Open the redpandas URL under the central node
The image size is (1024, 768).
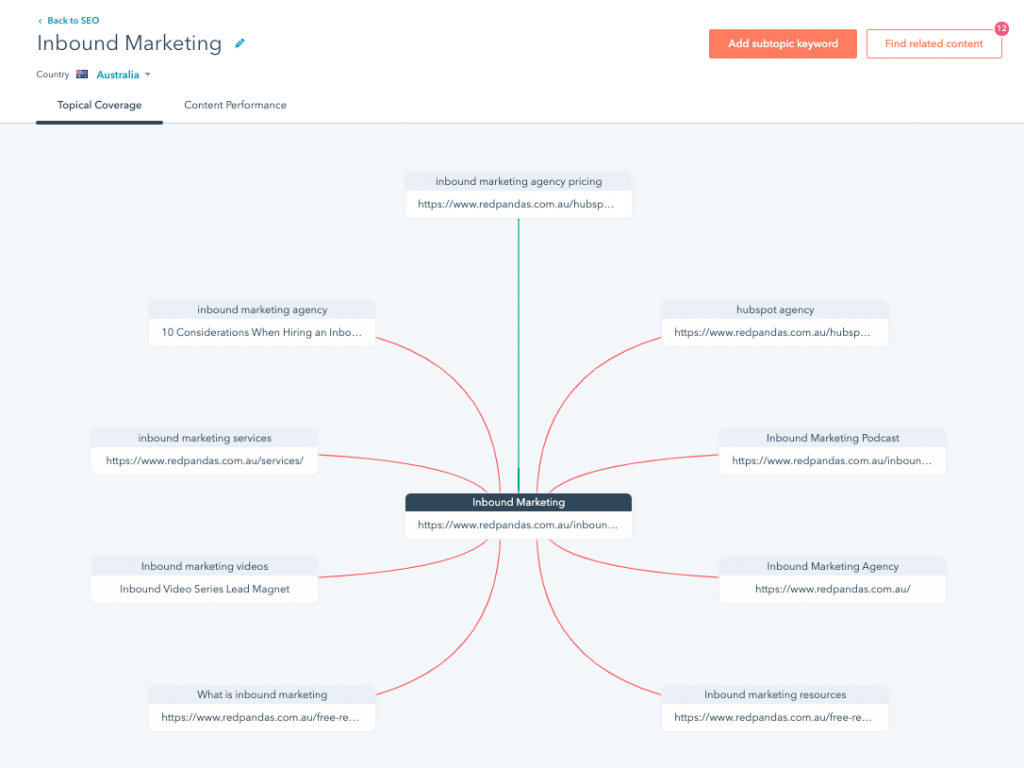pos(518,524)
